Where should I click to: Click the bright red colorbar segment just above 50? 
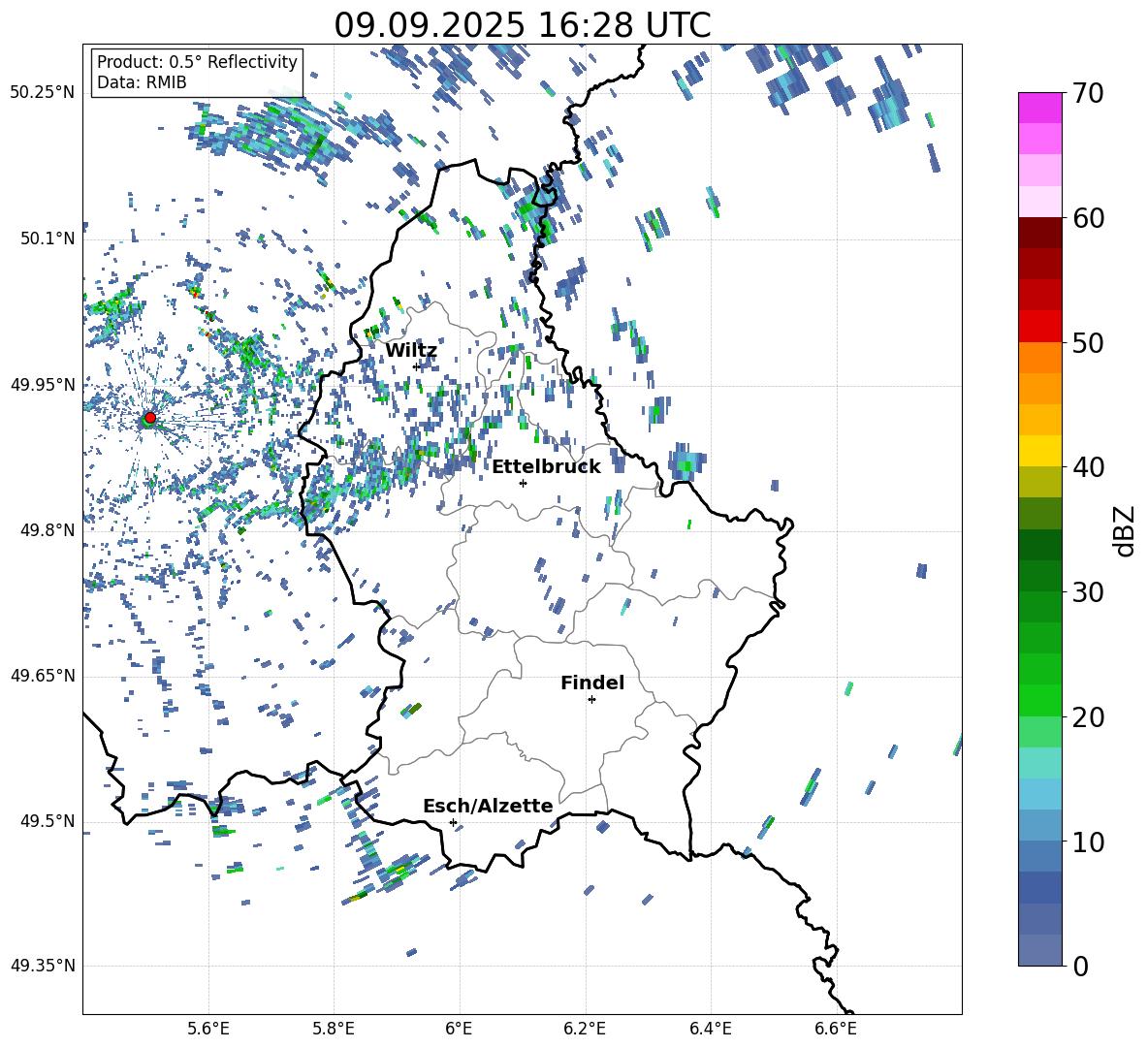point(1039,327)
